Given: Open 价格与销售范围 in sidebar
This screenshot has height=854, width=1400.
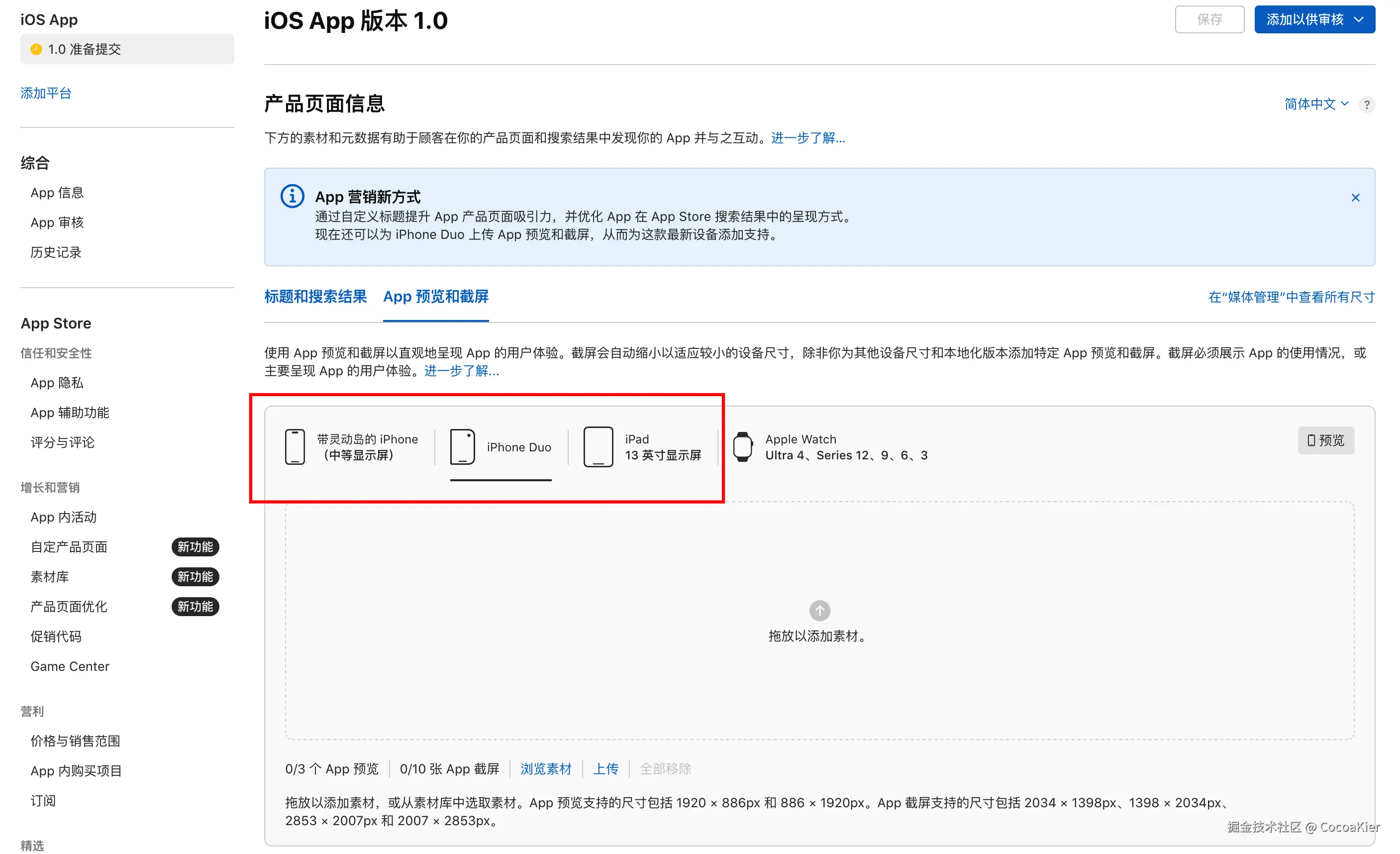Looking at the screenshot, I should 76,741.
